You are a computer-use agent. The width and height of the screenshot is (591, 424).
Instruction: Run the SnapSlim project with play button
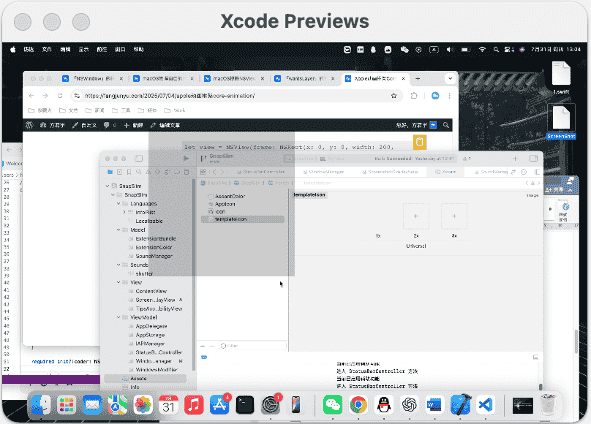point(186,159)
